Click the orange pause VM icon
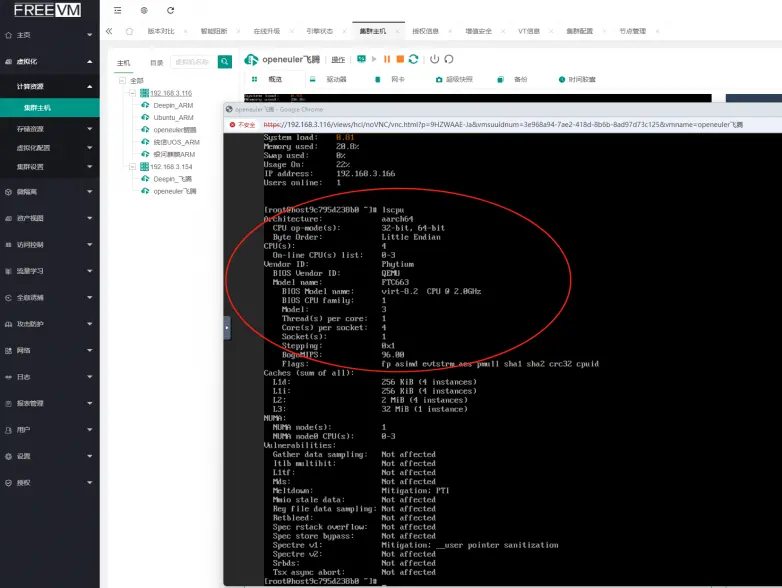782x588 pixels. pos(387,60)
